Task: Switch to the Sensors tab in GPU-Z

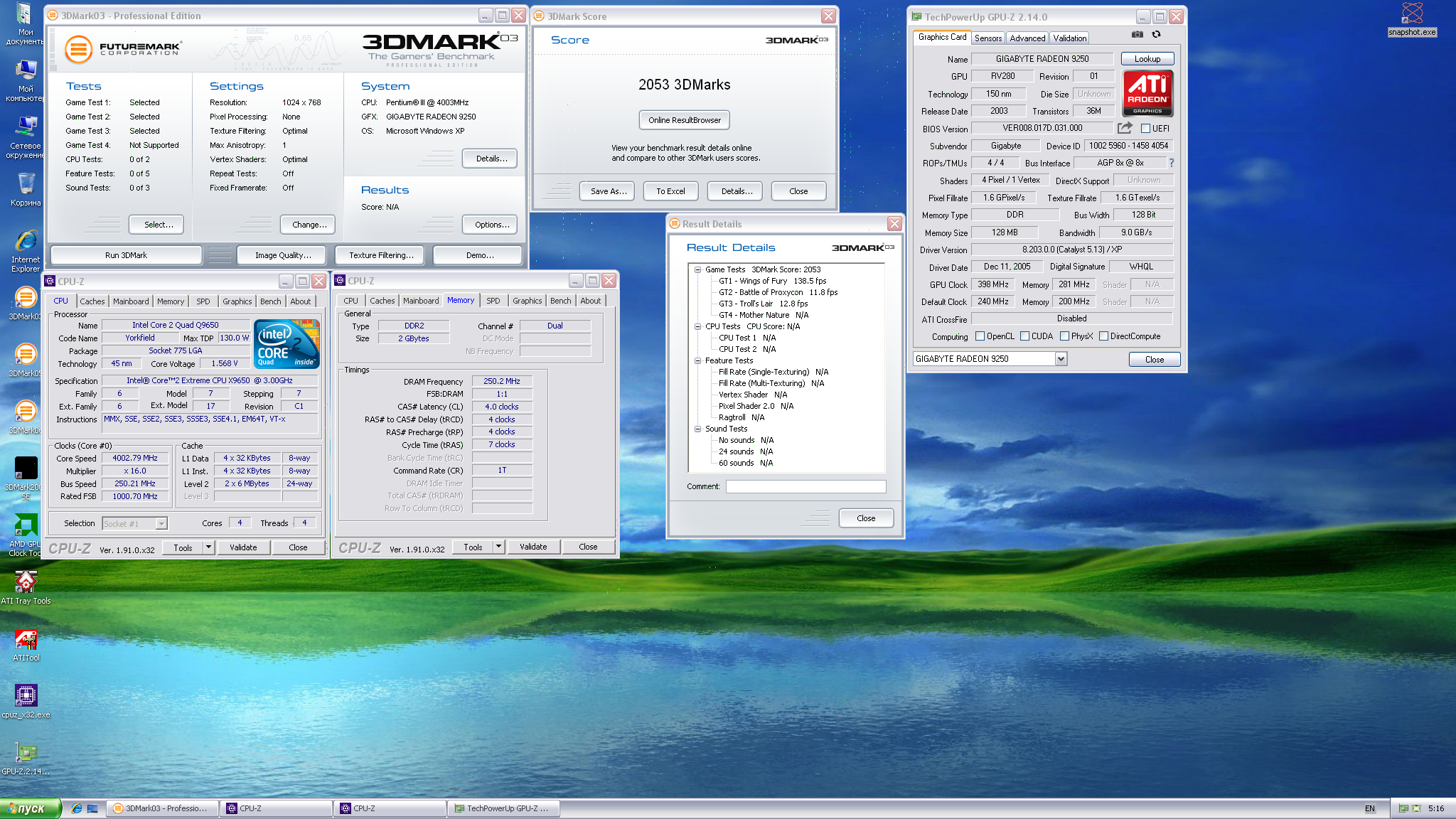Action: click(988, 38)
